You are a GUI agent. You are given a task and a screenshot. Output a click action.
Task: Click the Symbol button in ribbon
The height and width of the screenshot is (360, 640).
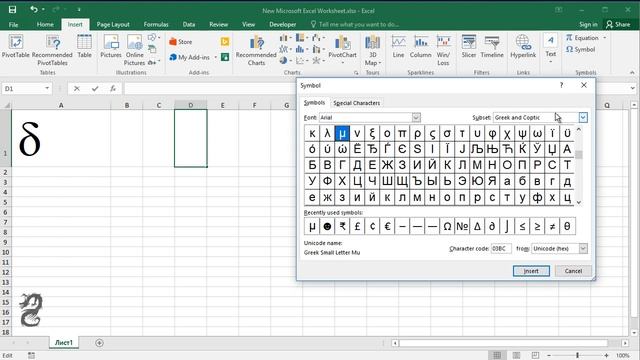580,49
